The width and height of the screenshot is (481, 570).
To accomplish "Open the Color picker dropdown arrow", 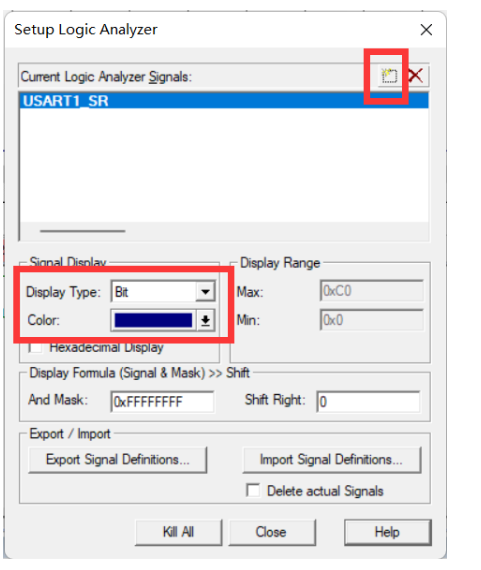I will click(205, 321).
